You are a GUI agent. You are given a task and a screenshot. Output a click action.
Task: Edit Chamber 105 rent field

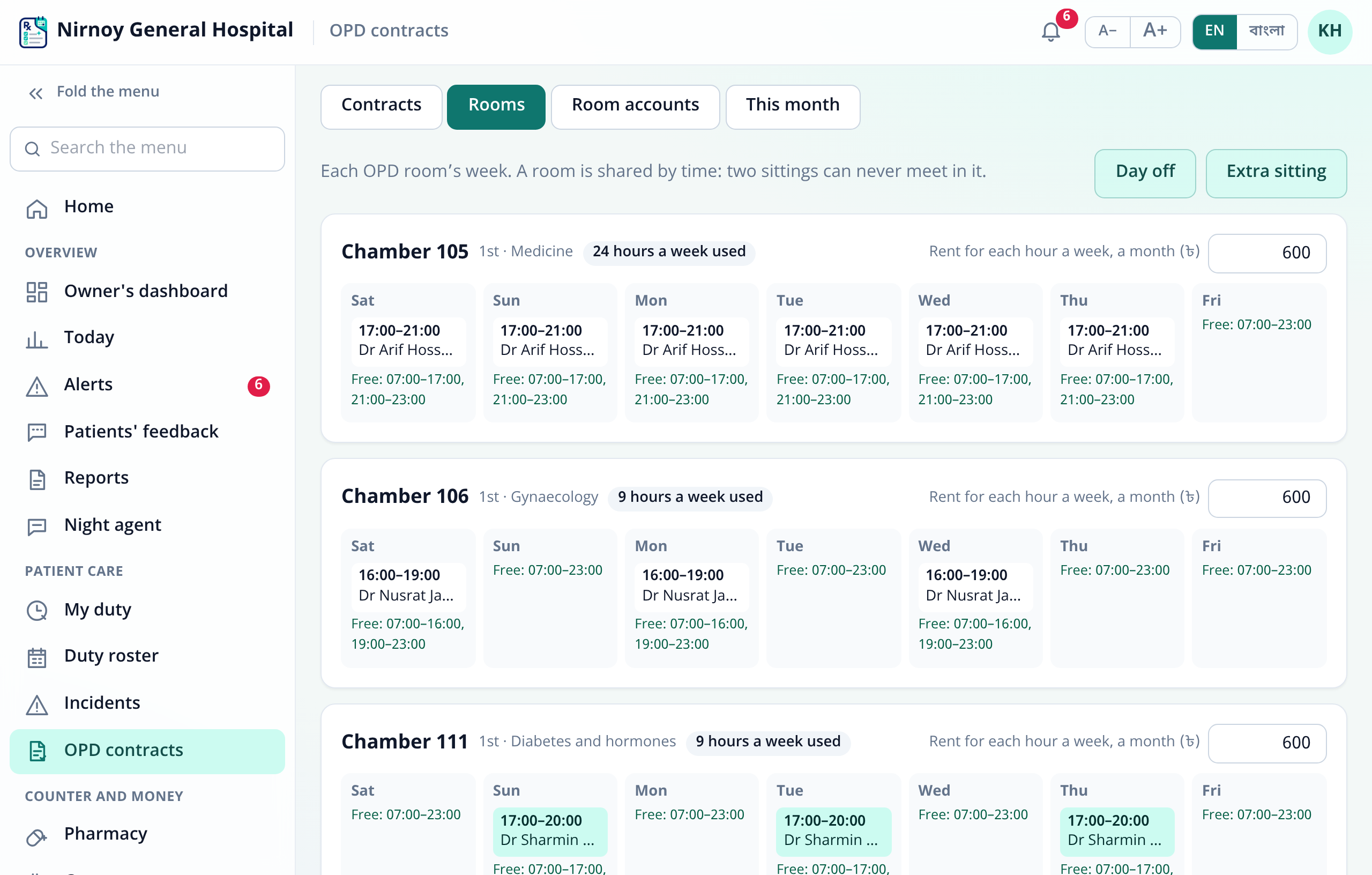coord(1266,253)
